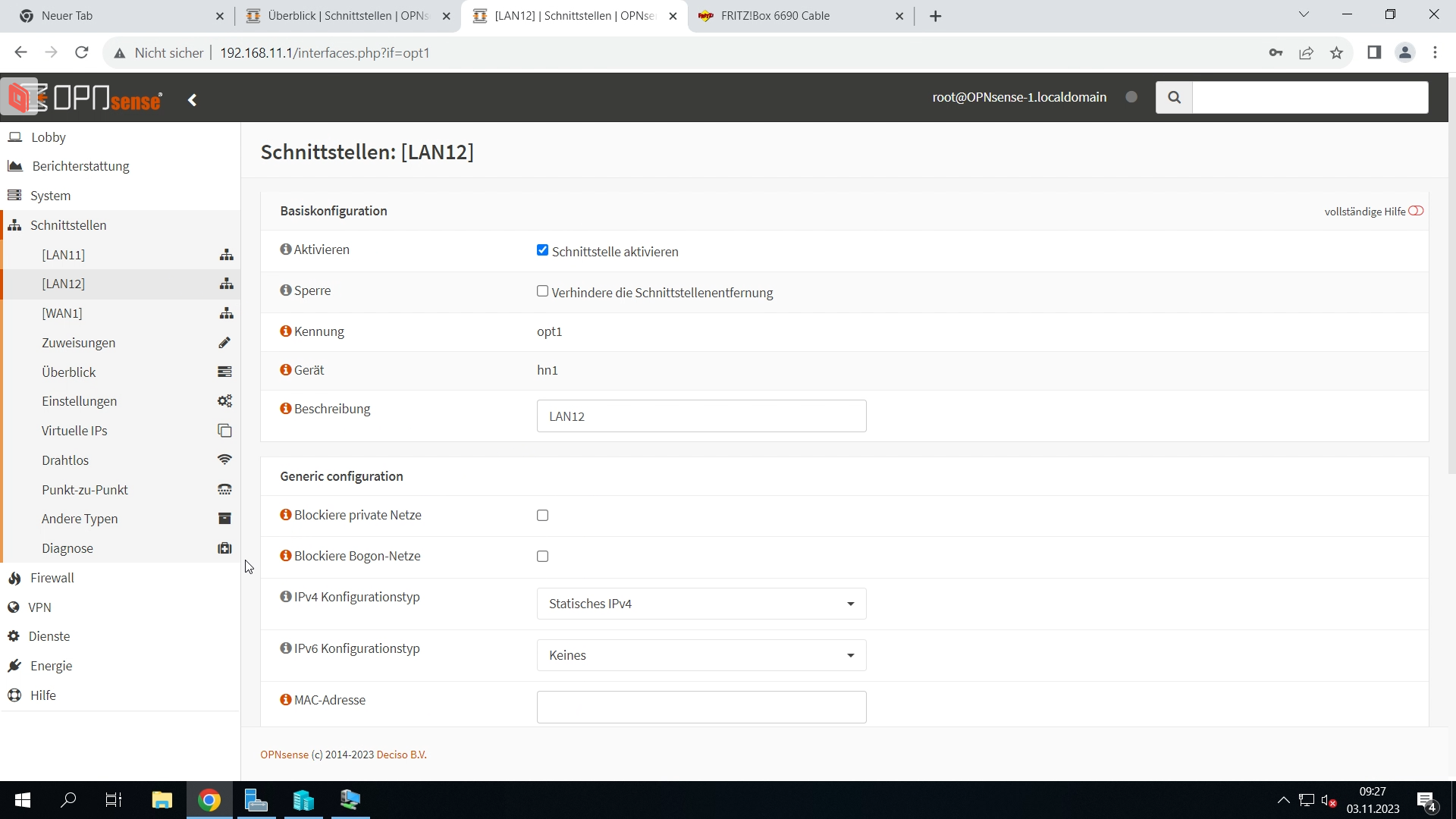The height and width of the screenshot is (819, 1456).
Task: Click the pencil icon beside Zuweisungen
Action: (224, 343)
